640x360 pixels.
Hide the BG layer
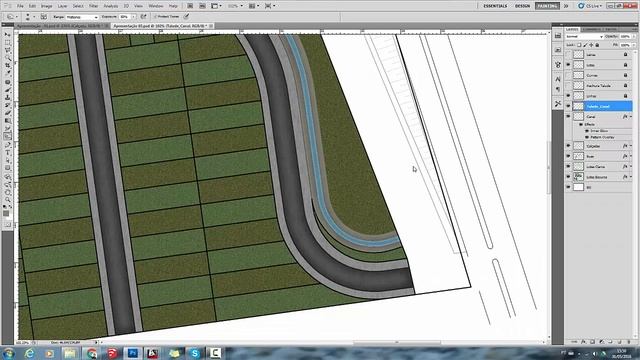(x=568, y=187)
